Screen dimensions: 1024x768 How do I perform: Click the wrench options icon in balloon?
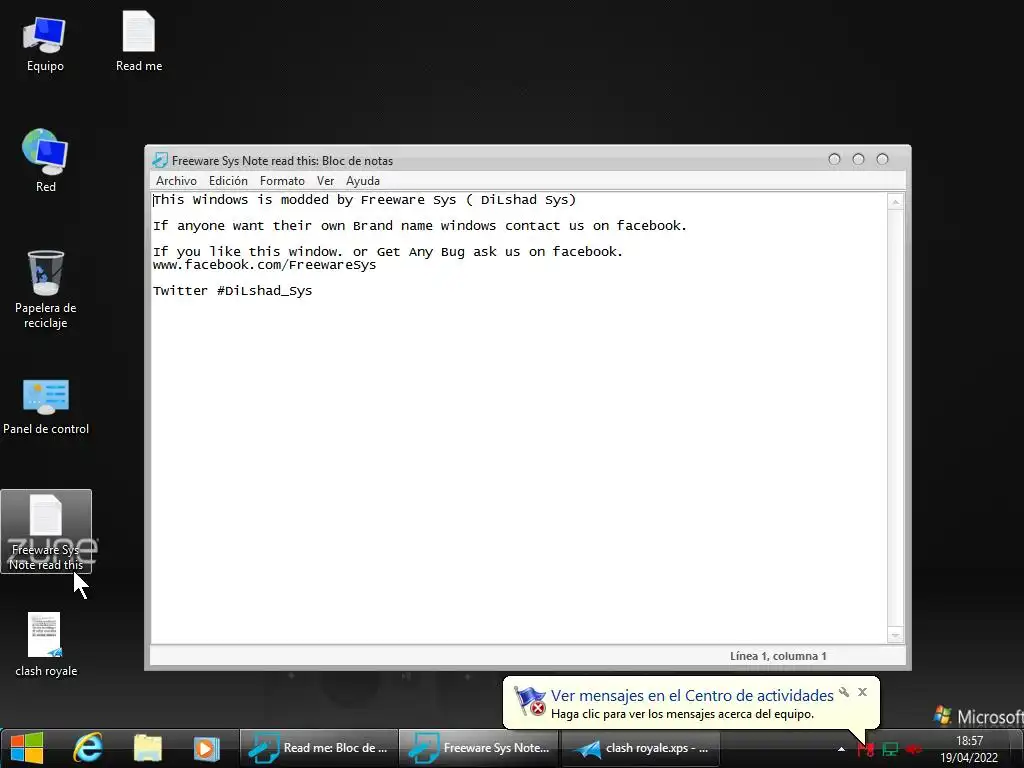(844, 692)
